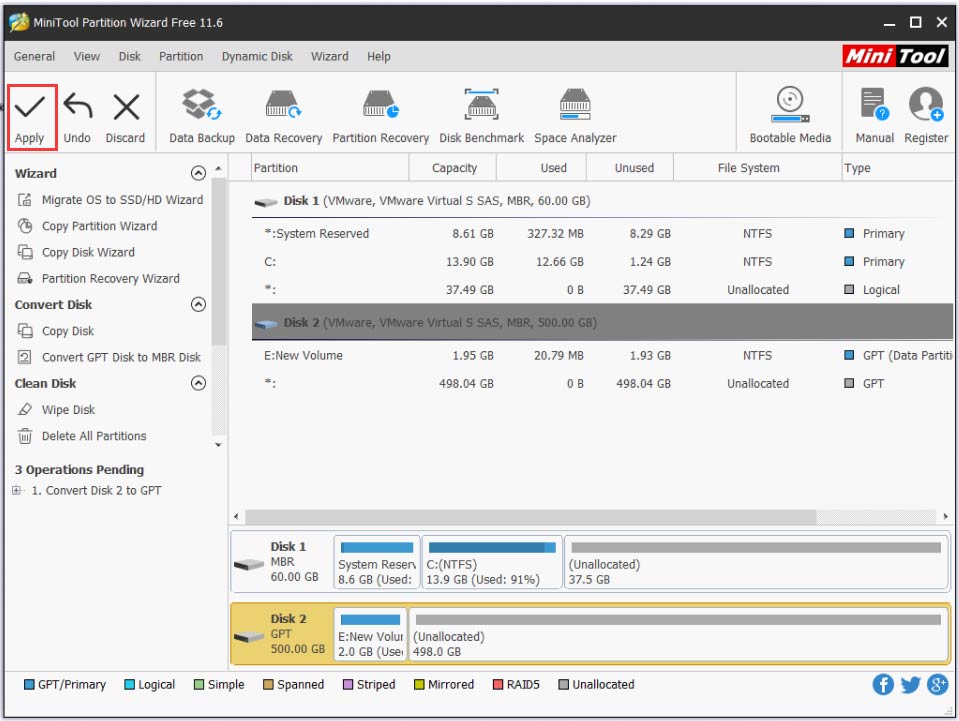959x721 pixels.
Task: Click the sidebar scroll down arrow
Action: tap(218, 445)
